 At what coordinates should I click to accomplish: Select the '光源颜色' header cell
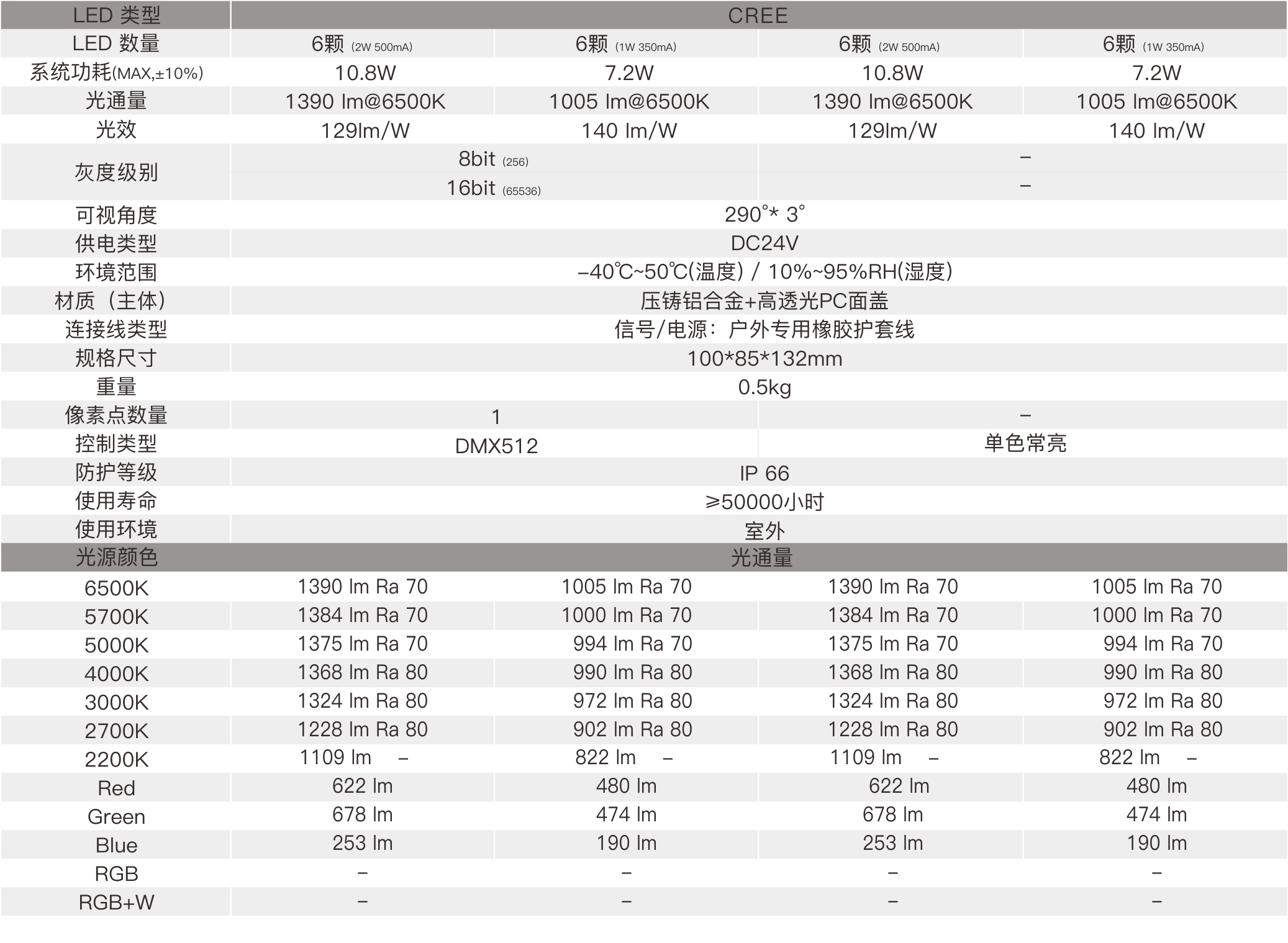(116, 557)
